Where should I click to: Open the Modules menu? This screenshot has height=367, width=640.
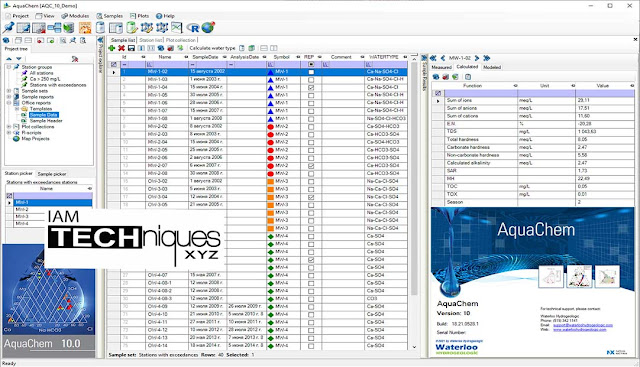click(x=75, y=16)
